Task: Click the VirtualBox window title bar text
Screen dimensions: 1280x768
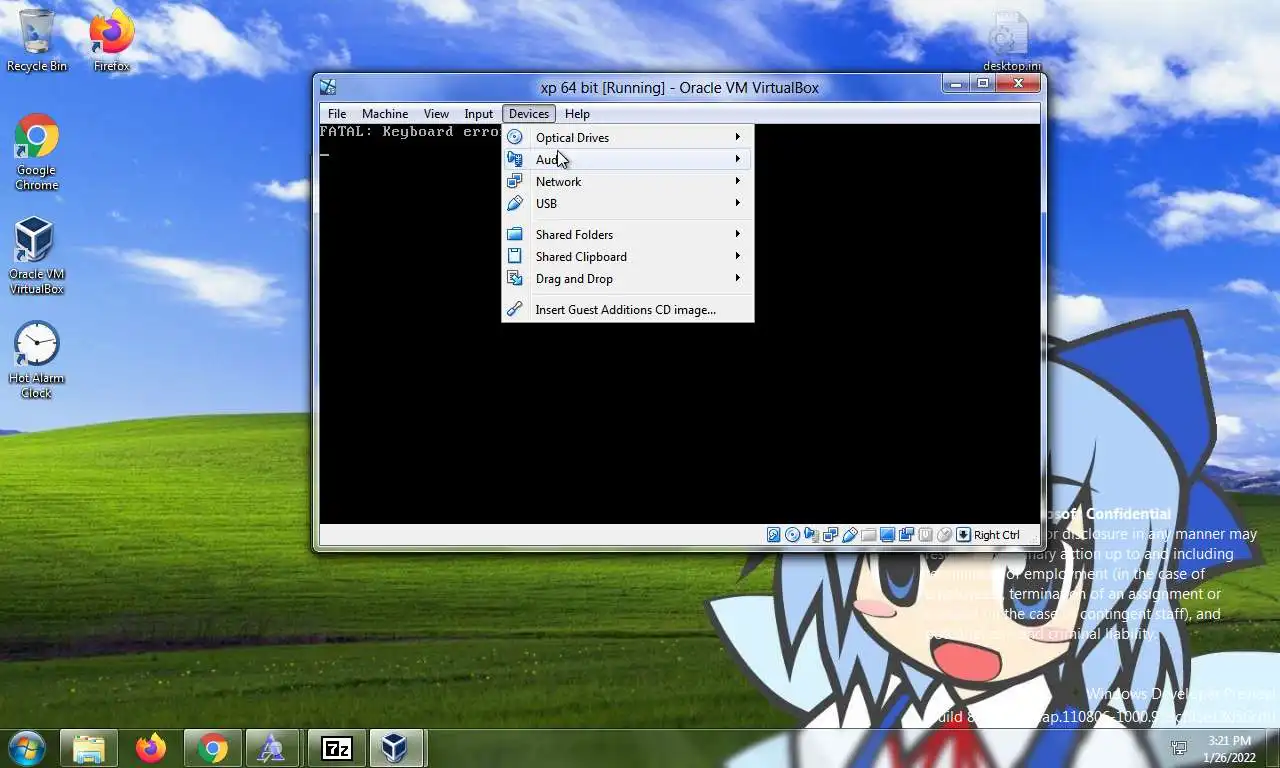Action: click(680, 88)
